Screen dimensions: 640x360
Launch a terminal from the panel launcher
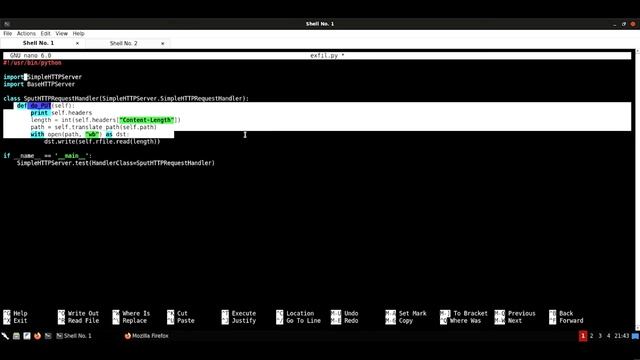48,336
